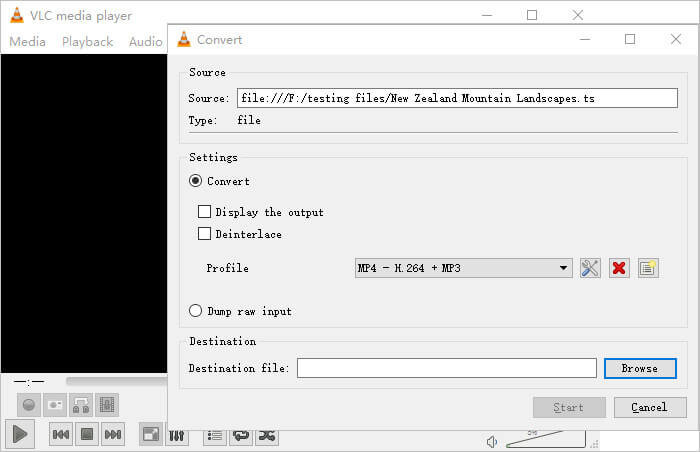
Task: Minimize the VLC media player main window
Action: coord(487,15)
